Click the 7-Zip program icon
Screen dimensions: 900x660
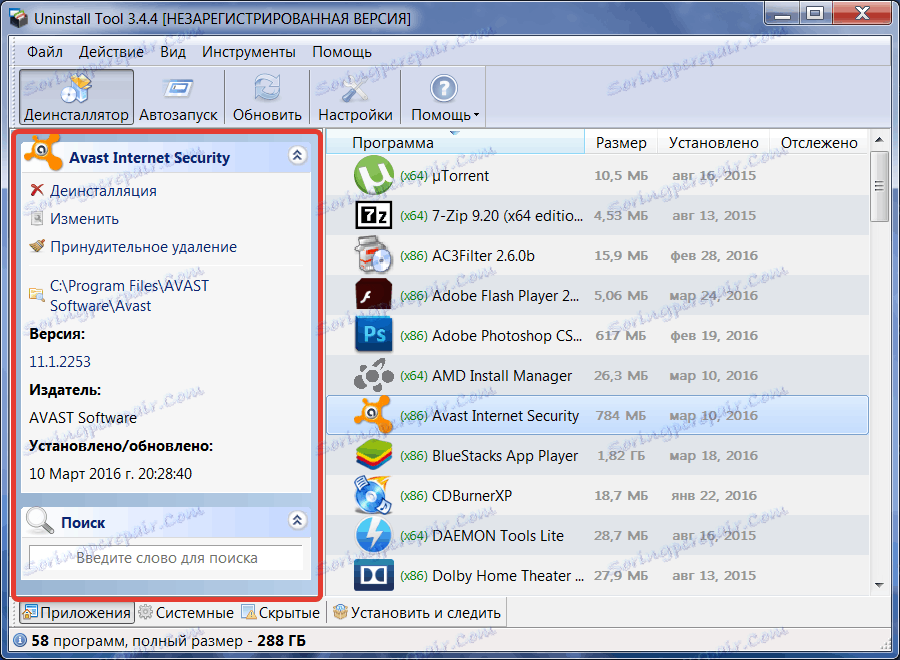point(374,215)
